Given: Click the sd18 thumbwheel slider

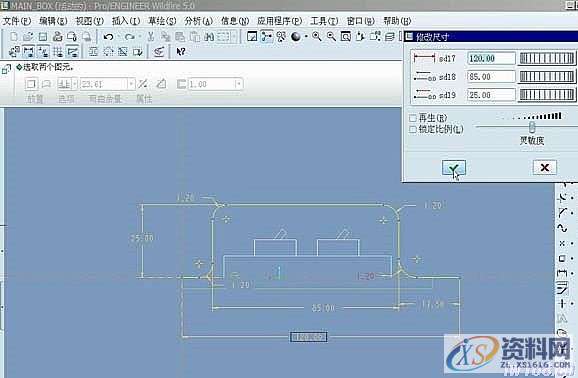Looking at the screenshot, I should pos(547,76).
